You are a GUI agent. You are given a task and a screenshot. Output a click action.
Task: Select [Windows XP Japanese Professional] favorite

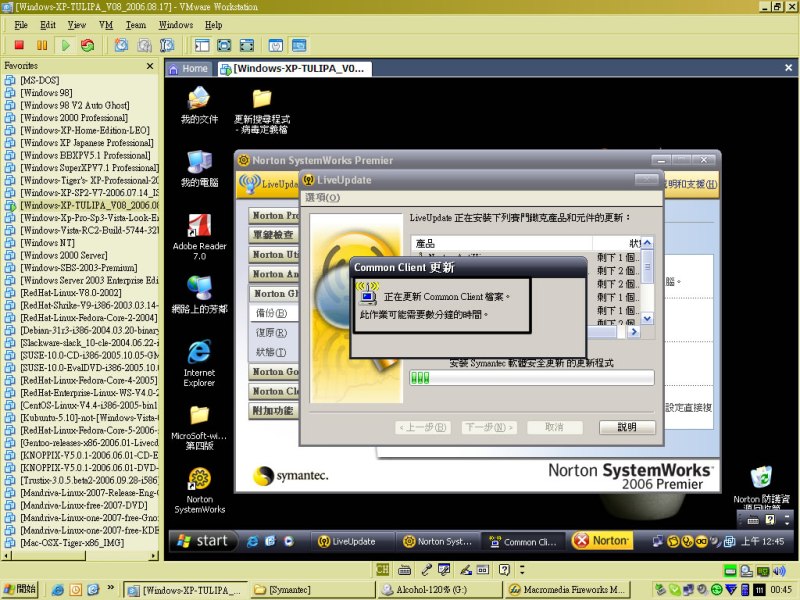click(x=87, y=142)
